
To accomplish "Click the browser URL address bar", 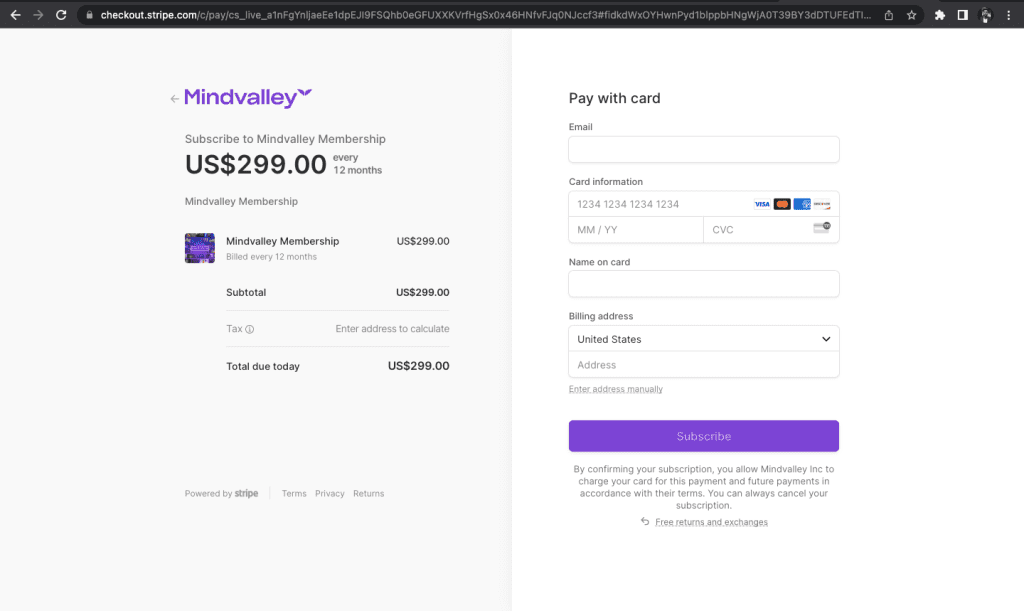I will (485, 15).
